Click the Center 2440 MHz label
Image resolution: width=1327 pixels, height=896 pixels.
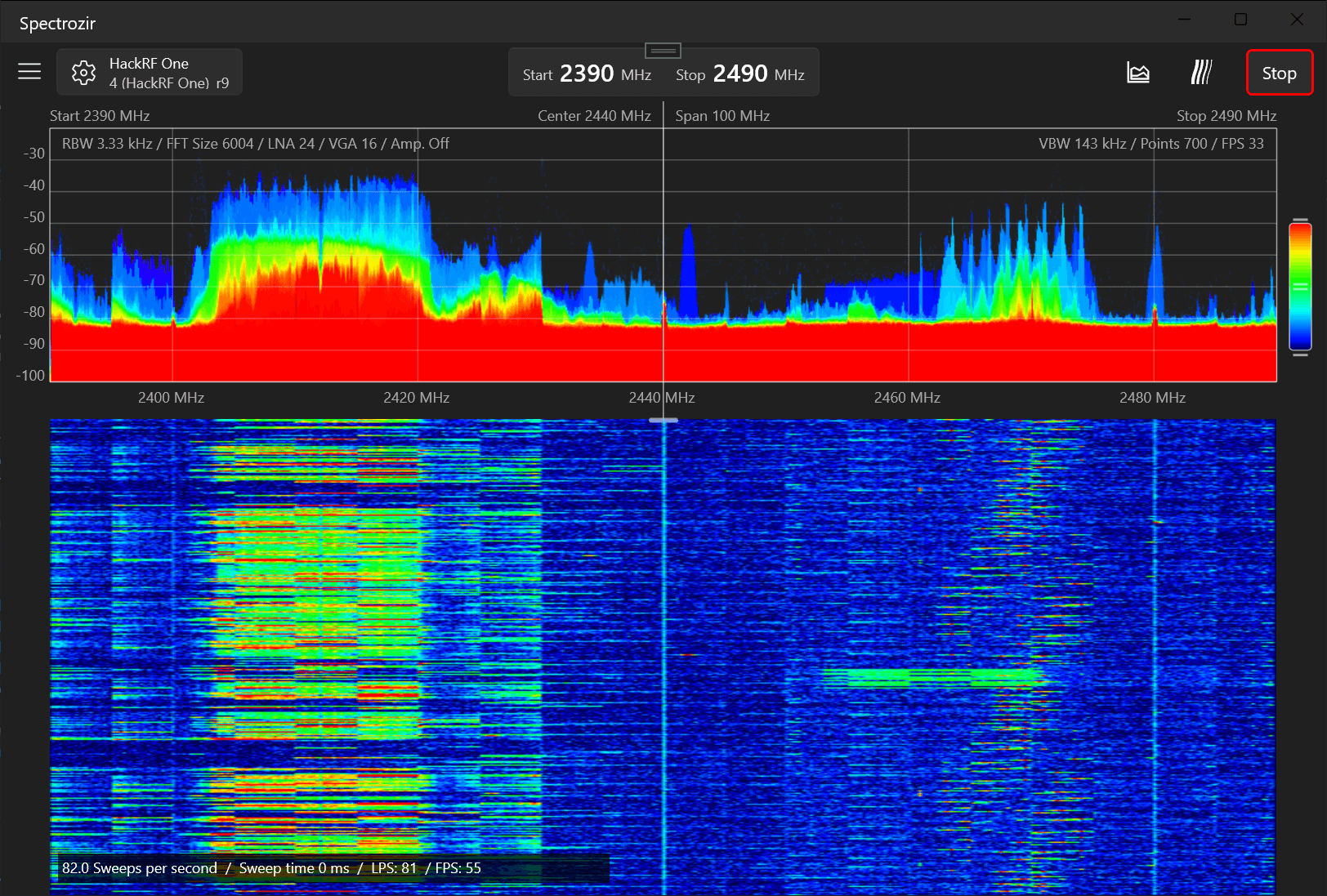594,116
